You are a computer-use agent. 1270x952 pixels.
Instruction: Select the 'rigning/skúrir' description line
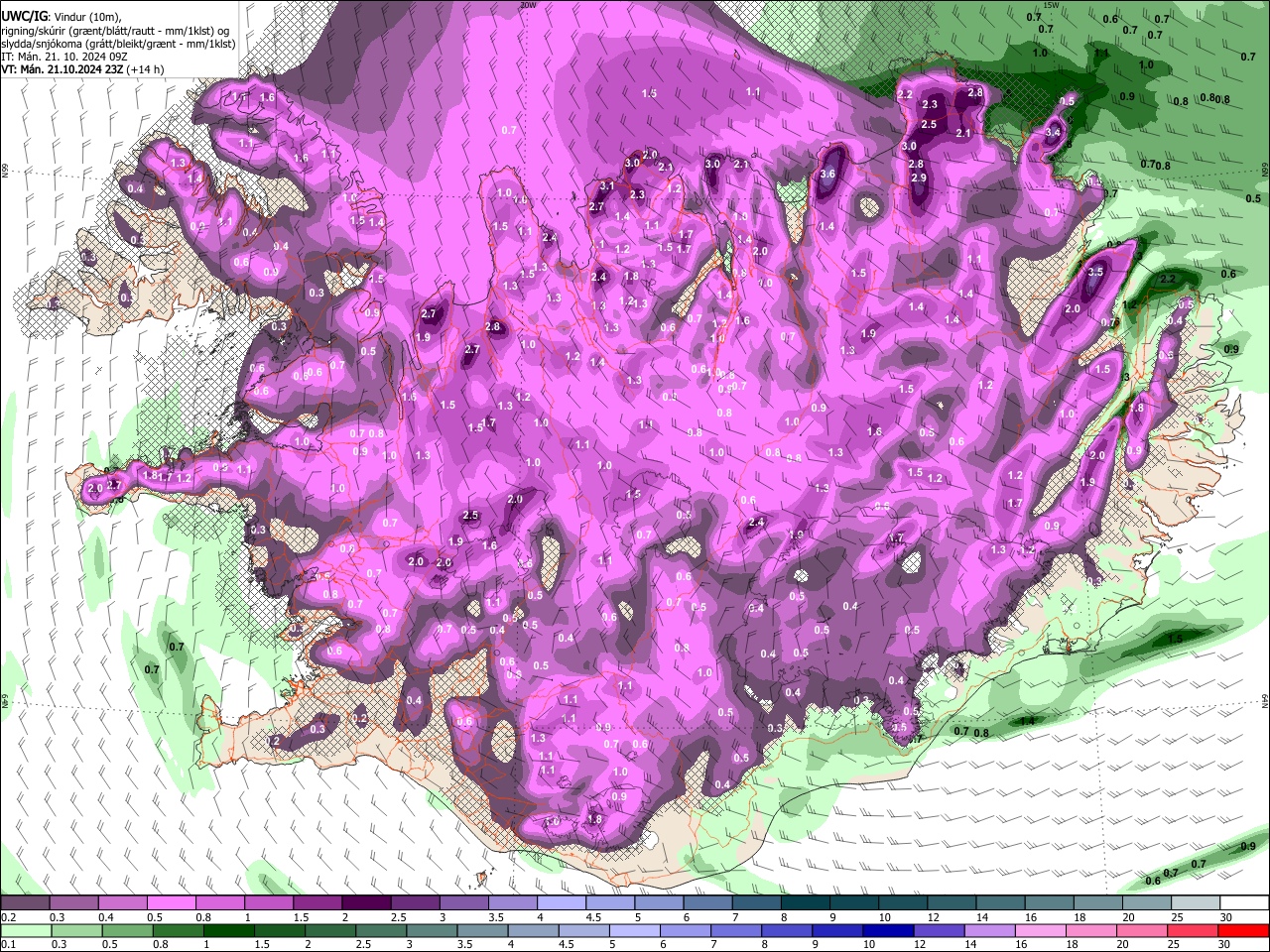(x=117, y=30)
